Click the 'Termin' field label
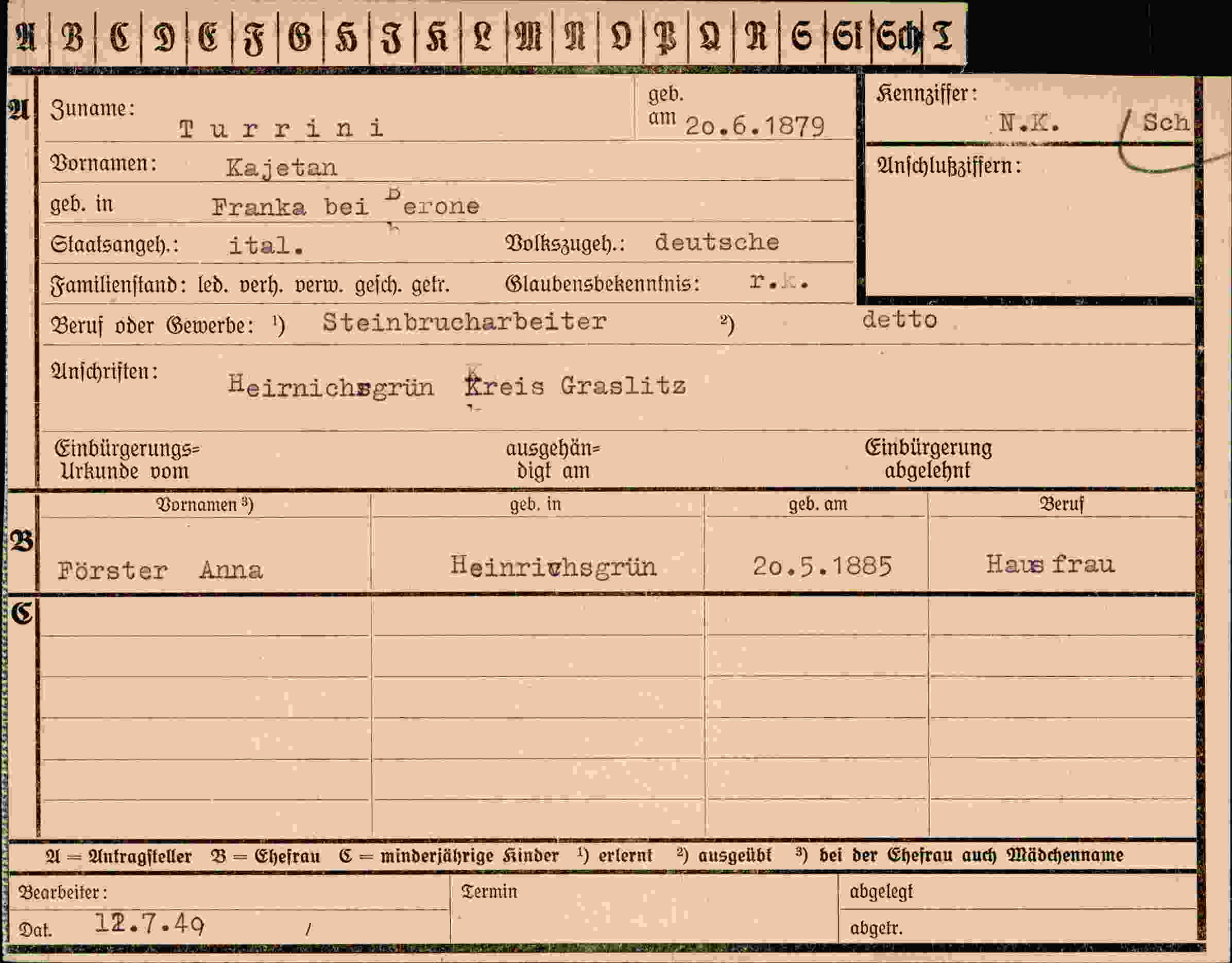Viewport: 1232px width, 963px height. coord(489,891)
